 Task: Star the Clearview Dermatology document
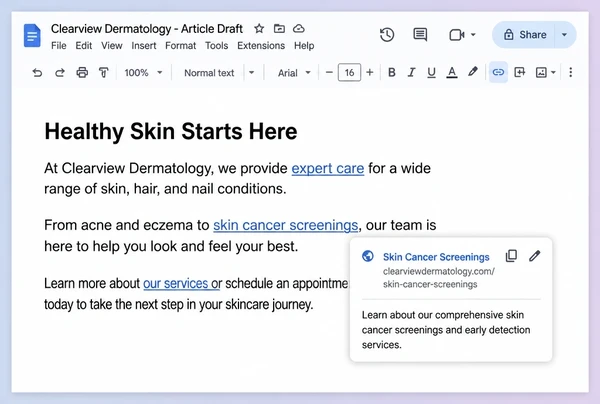pos(259,29)
